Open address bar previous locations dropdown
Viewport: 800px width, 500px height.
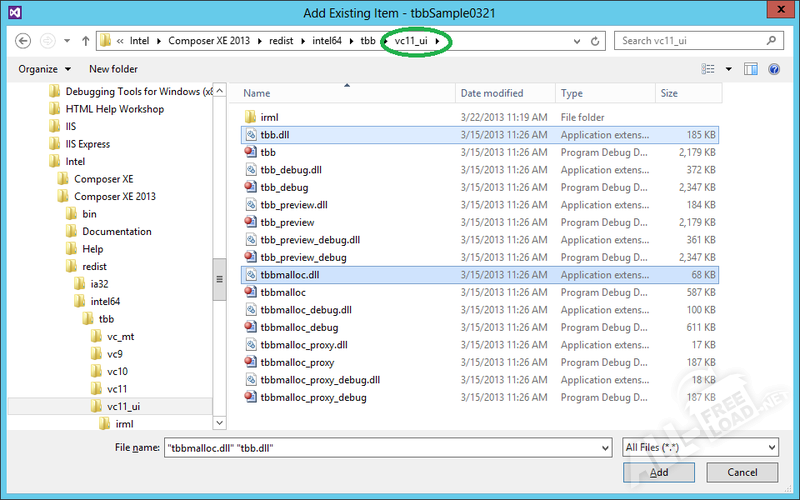point(575,41)
